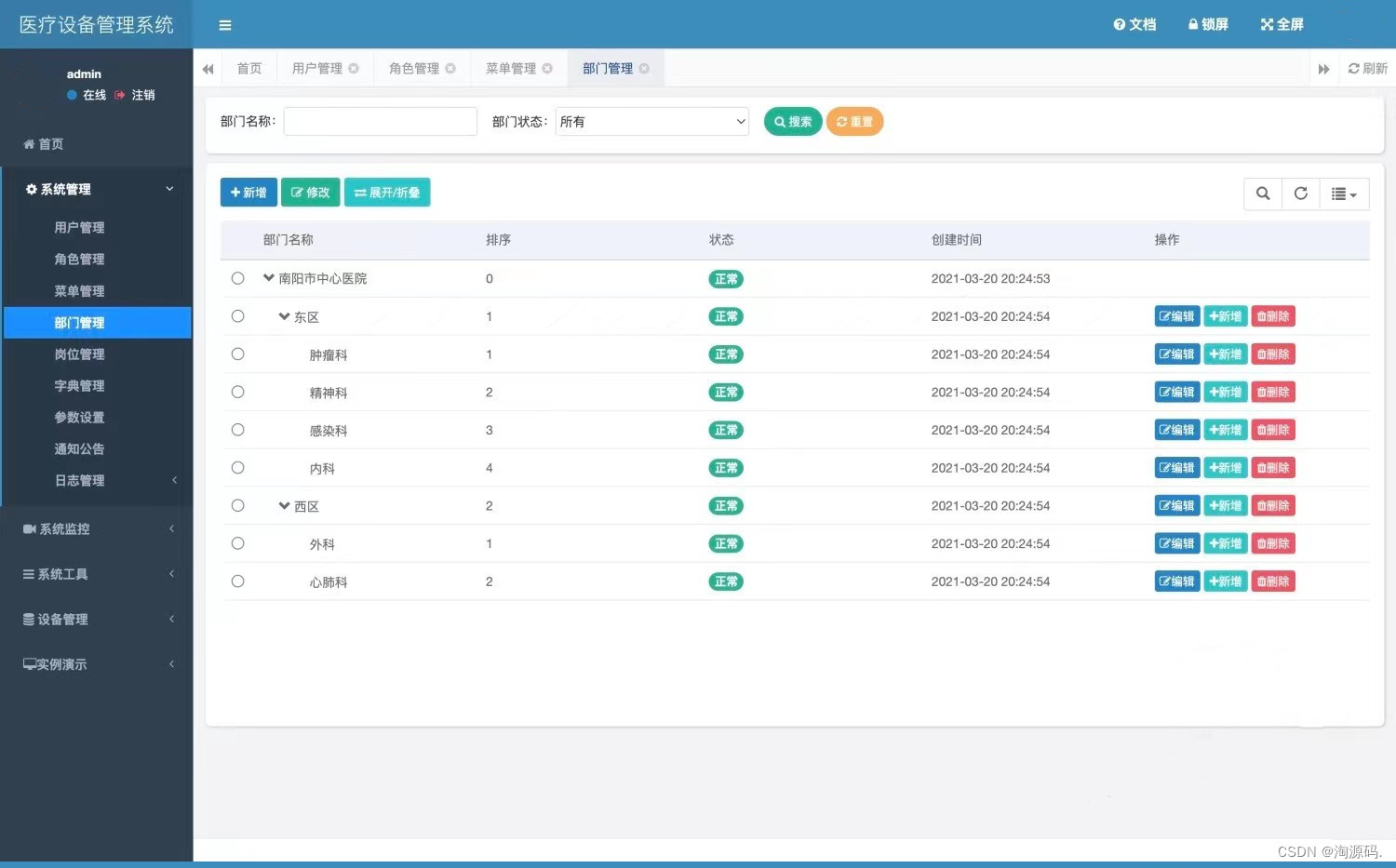1396x868 pixels.
Task: Open the column list view icon dropdown
Action: 1344,194
